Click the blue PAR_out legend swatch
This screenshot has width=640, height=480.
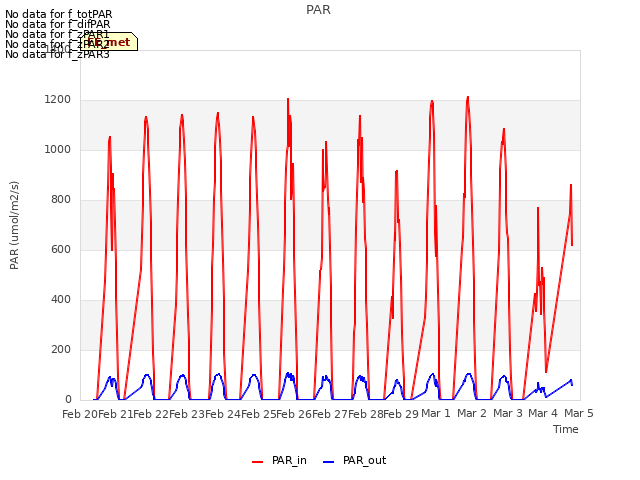329,462
